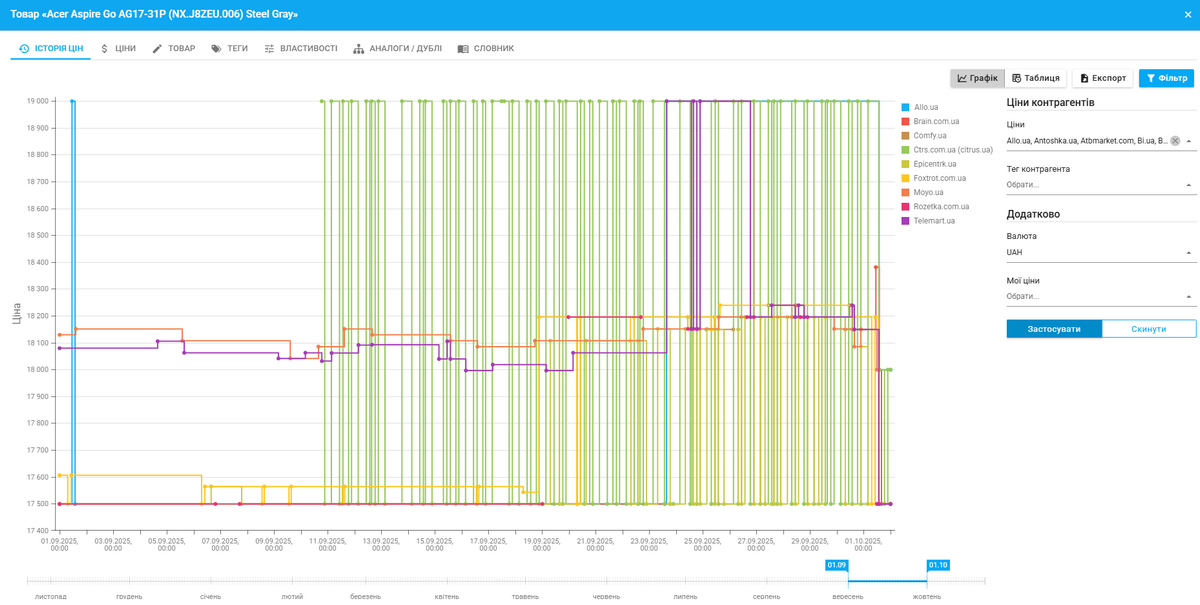This screenshot has width=1200, height=605.
Task: Click the 01.09 range slider handle
Action: click(x=836, y=566)
